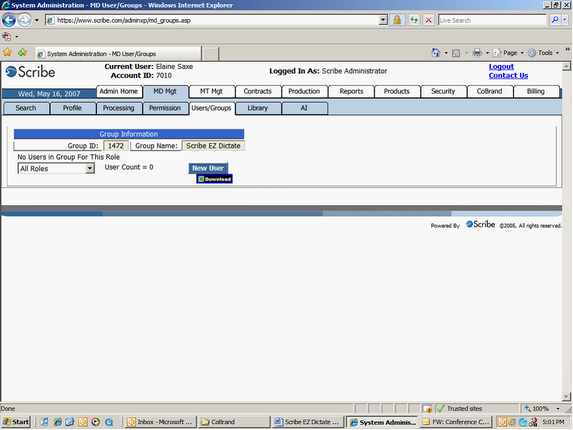Viewport: 573px width, 430px height.
Task: Open the All Roles dropdown
Action: pyautogui.click(x=56, y=168)
